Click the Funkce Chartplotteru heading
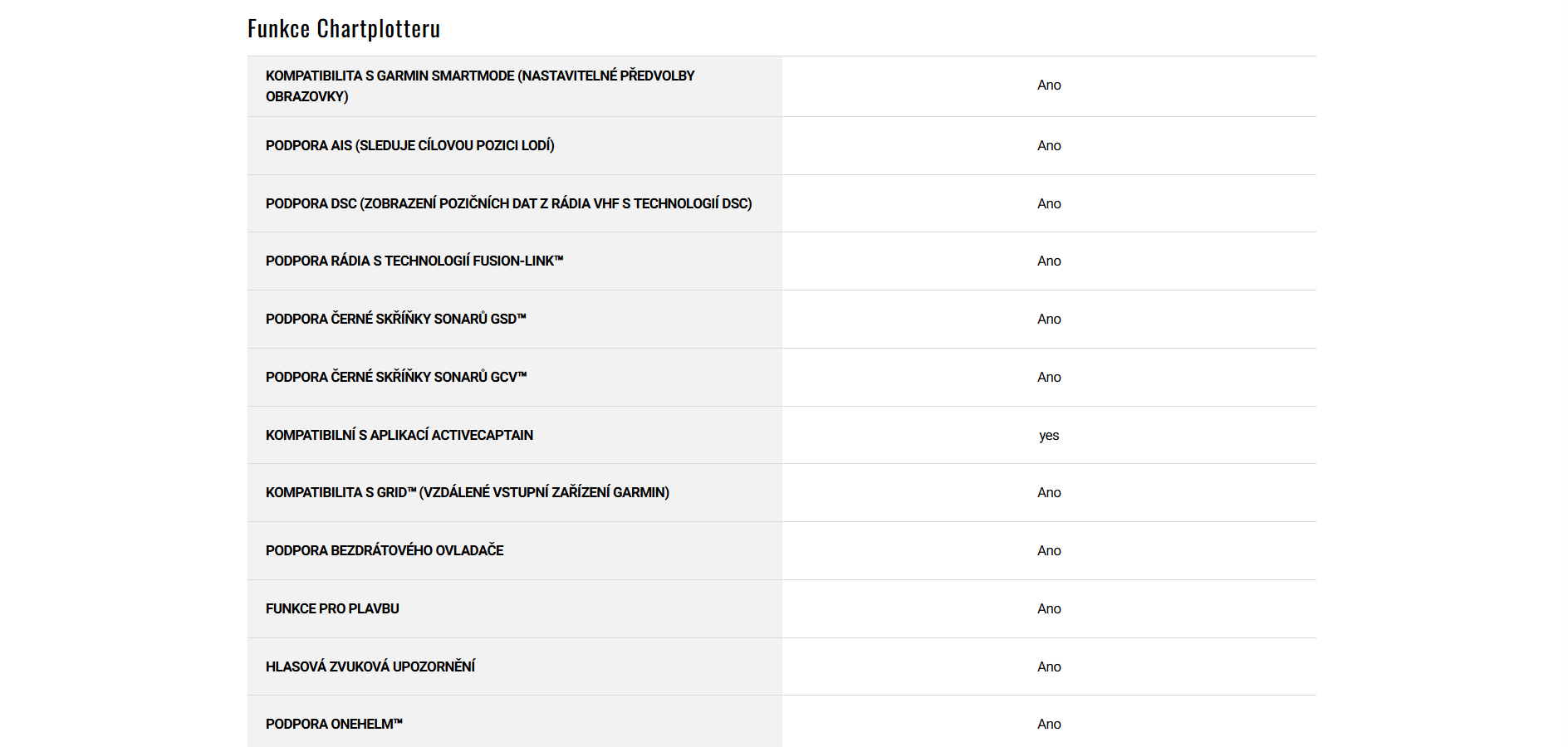Viewport: 1568px width, 747px height. point(344,29)
